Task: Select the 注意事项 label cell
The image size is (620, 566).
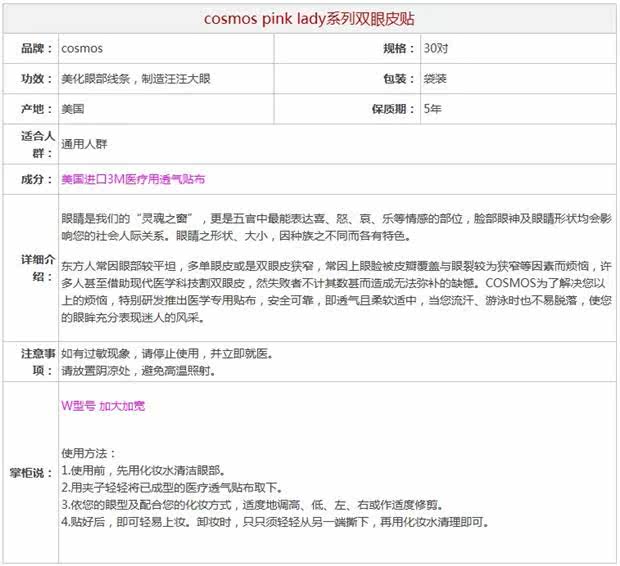Action: [x=32, y=362]
